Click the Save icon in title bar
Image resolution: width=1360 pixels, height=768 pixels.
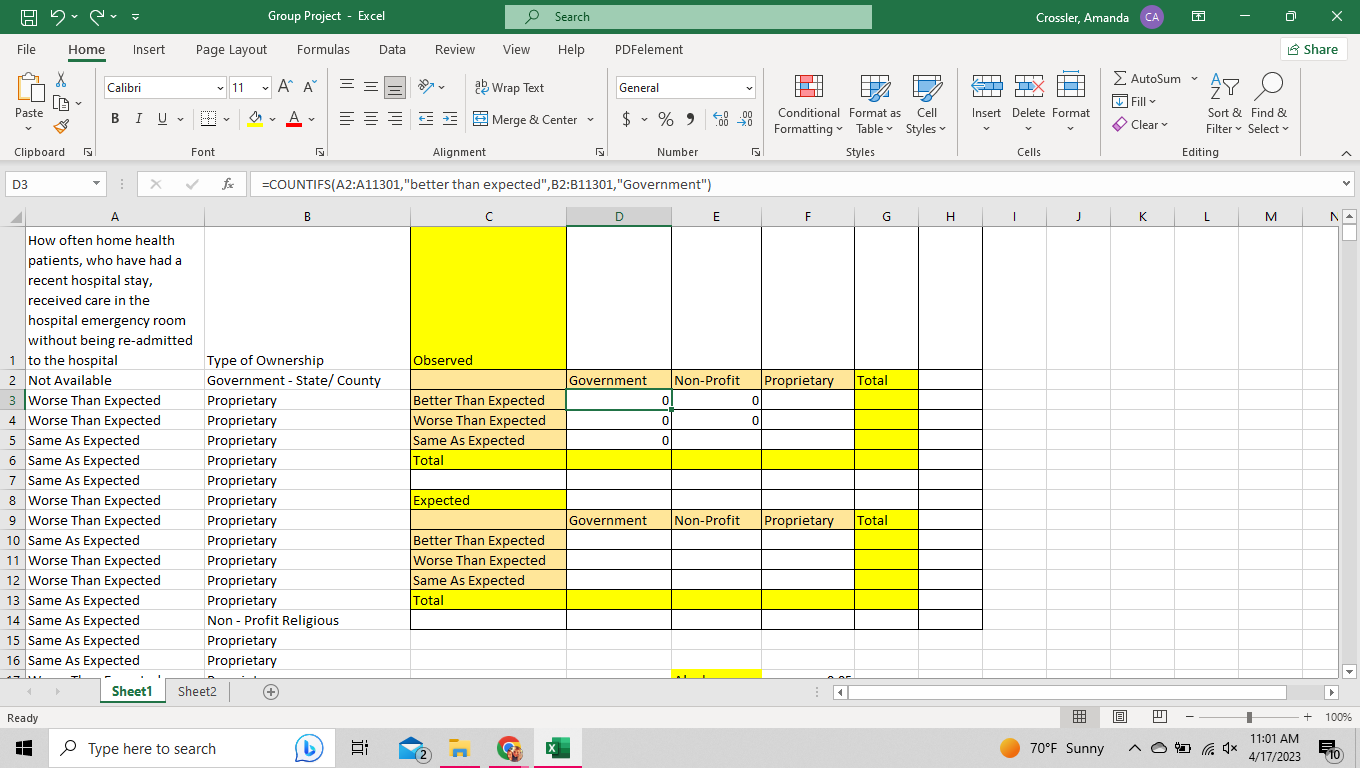(x=29, y=17)
